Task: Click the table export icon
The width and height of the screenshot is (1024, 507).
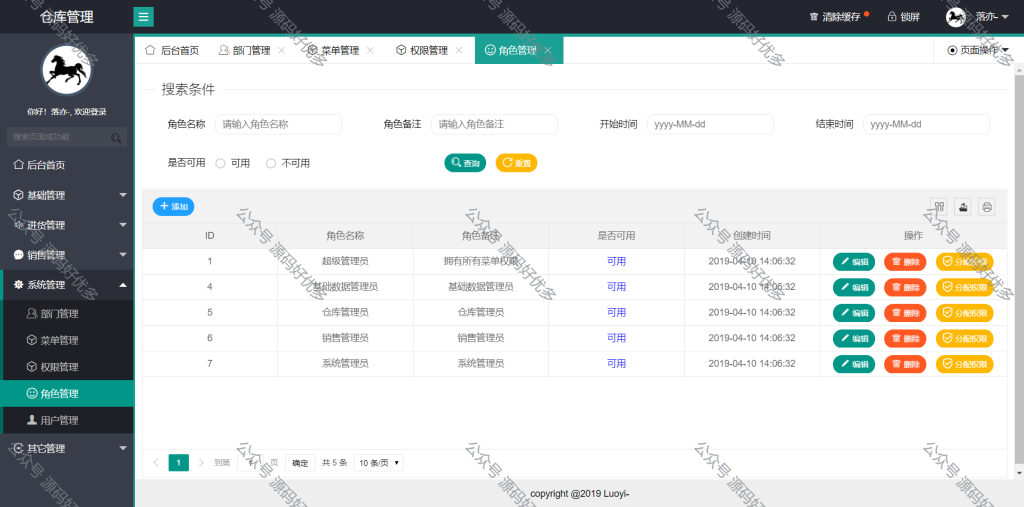Action: (963, 207)
